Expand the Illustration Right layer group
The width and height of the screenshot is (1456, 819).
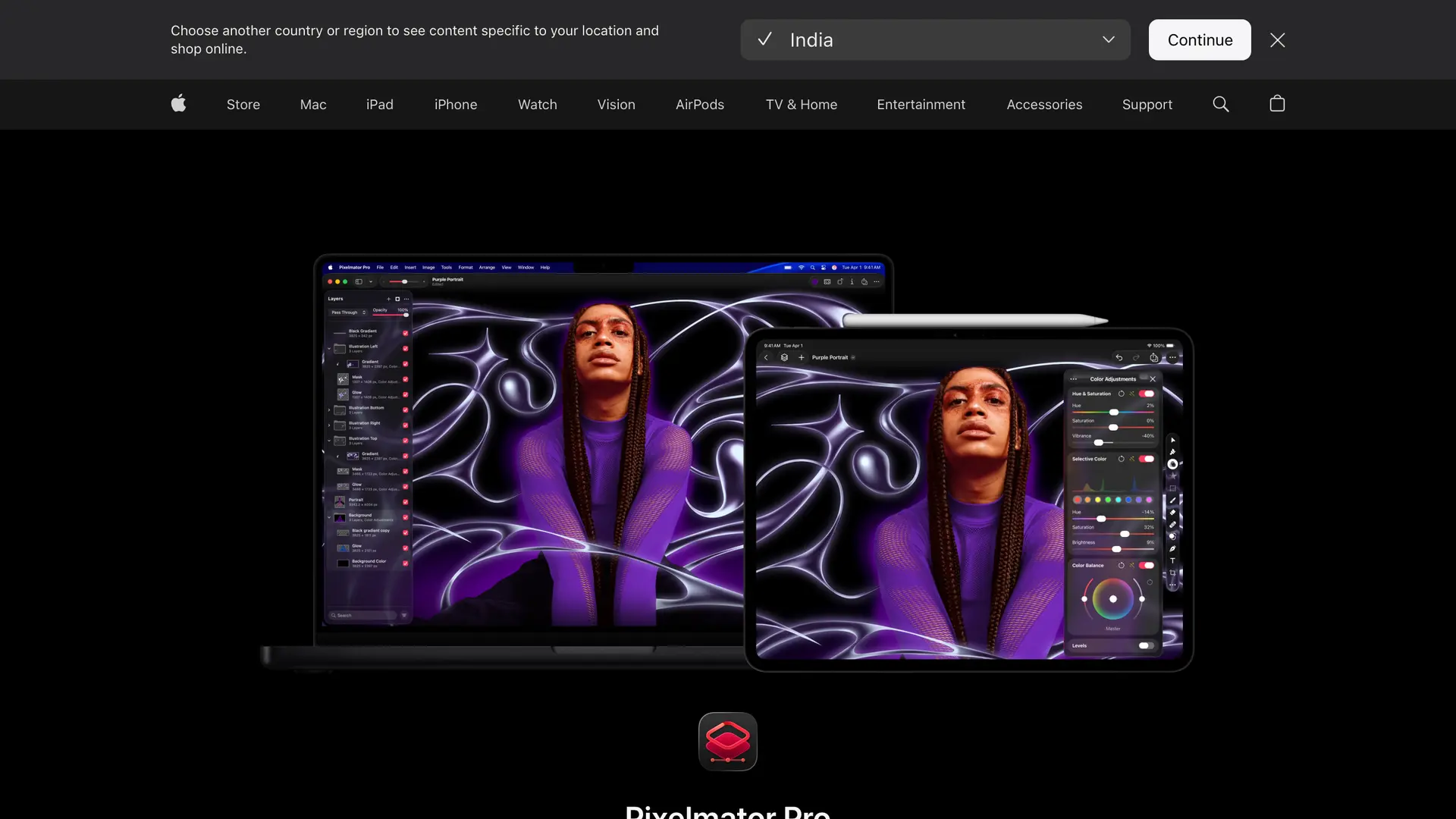(329, 425)
